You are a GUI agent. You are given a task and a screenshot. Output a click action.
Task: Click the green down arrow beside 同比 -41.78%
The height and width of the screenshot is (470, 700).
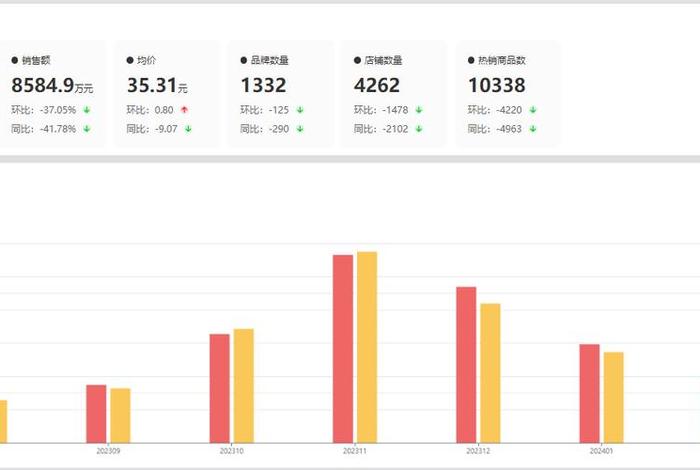(x=87, y=129)
